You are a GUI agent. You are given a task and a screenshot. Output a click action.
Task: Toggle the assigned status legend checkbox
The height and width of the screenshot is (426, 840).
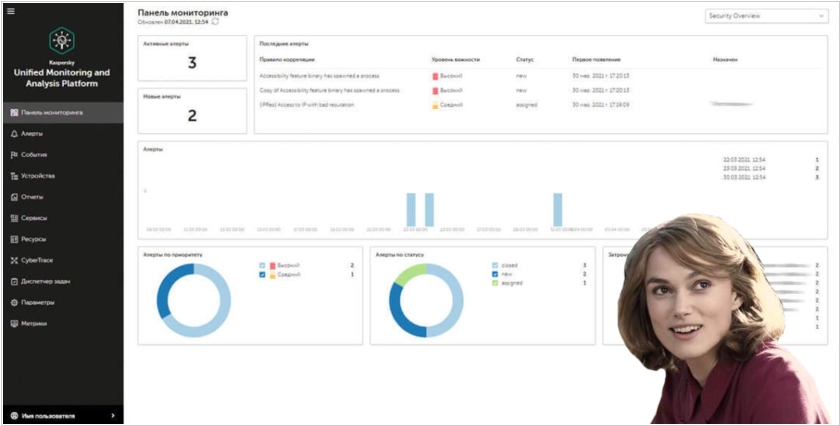tap(495, 283)
